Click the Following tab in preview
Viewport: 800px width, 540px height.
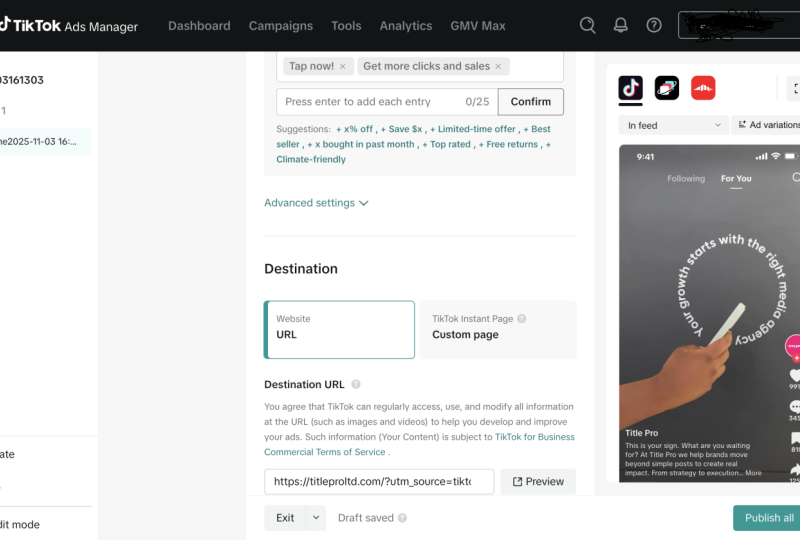(686, 179)
